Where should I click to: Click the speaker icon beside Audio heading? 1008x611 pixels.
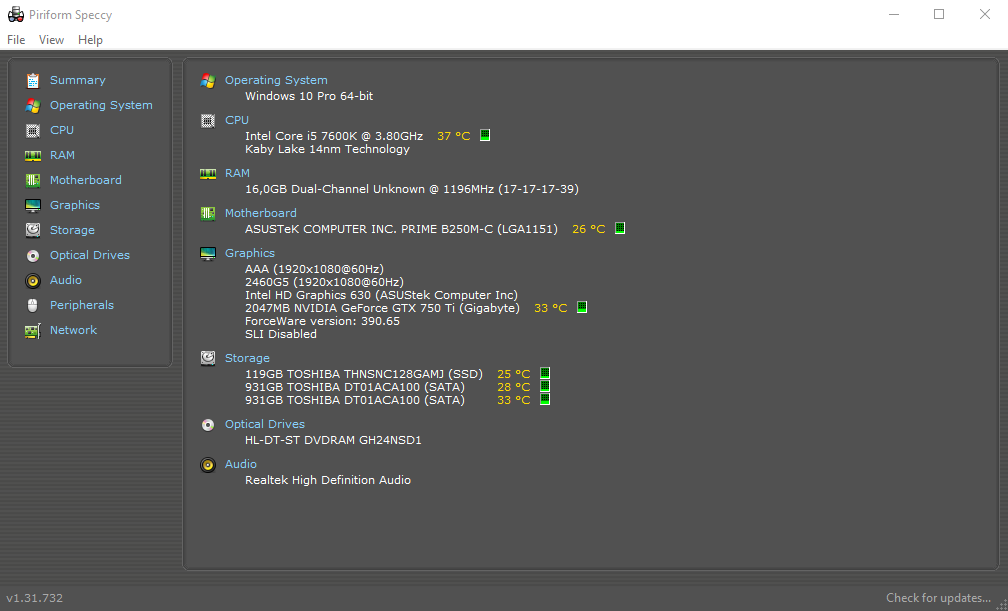tap(208, 464)
